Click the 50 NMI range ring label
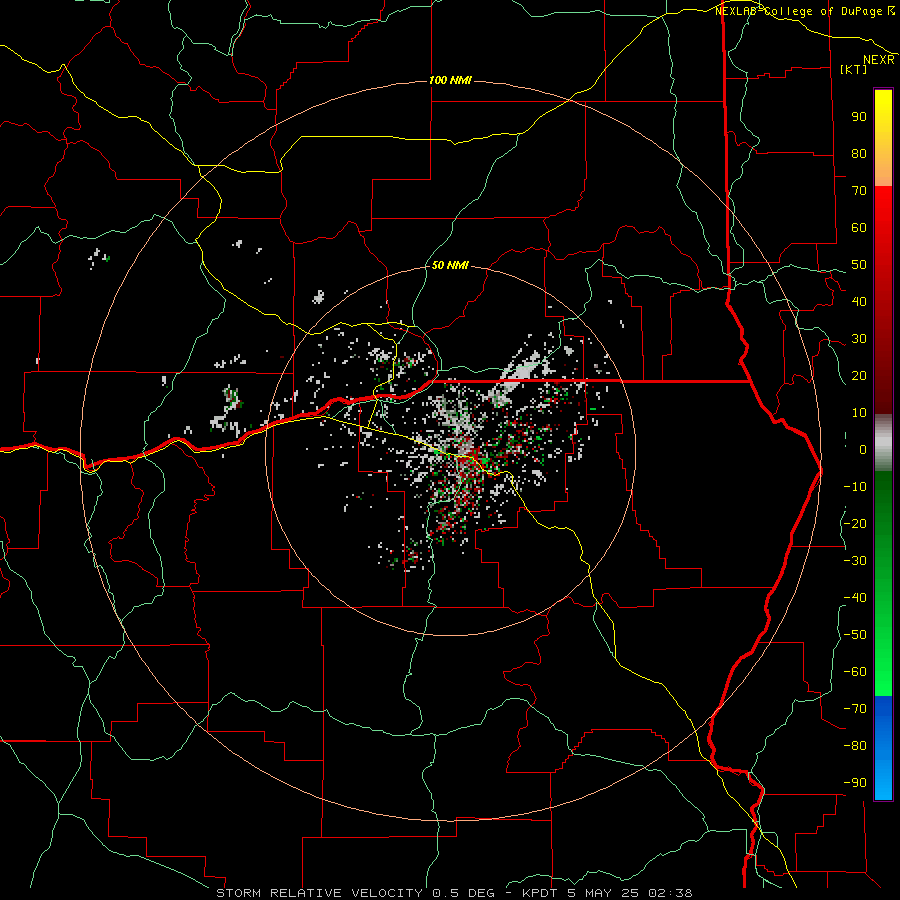The width and height of the screenshot is (900, 900). pos(450,265)
